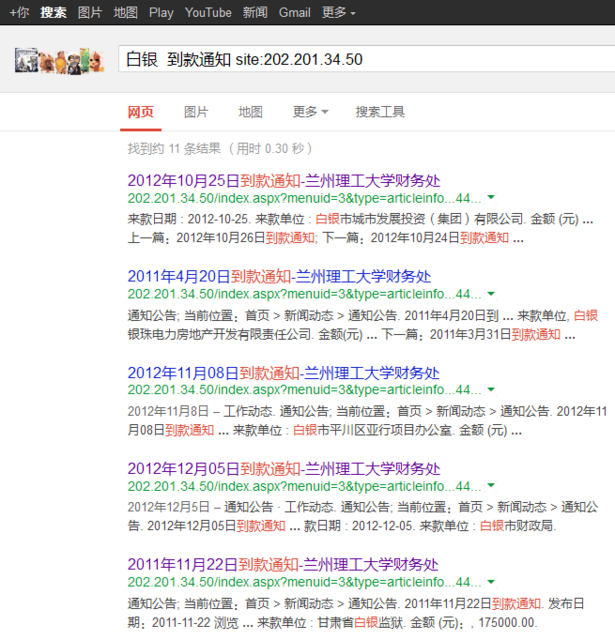
Task: Open Play in the top navigation bar
Action: [x=160, y=12]
